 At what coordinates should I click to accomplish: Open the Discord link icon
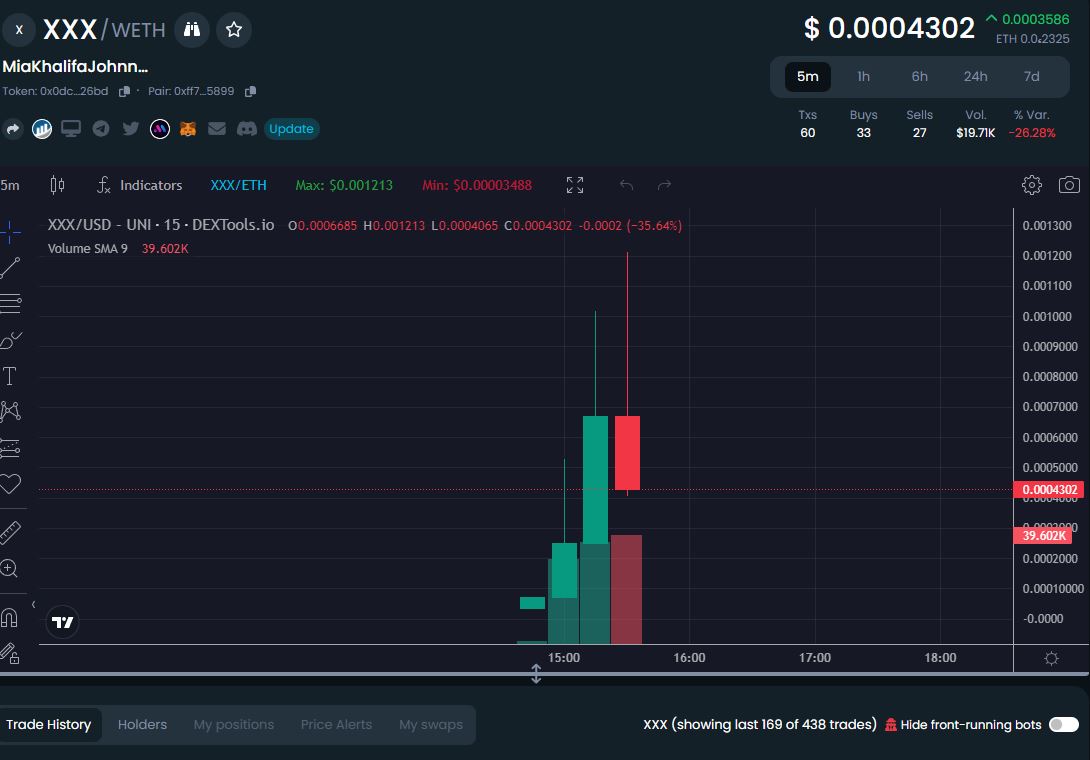point(247,129)
